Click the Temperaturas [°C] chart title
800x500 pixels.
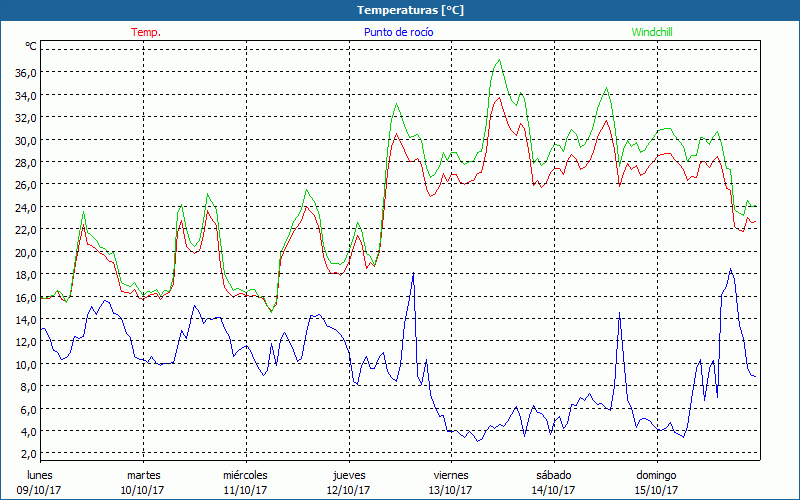410,10
